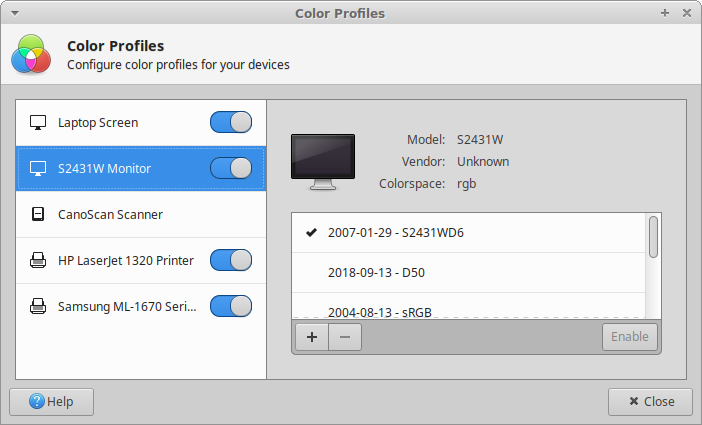Click the CanoScan Scanner icon
Screen dimensions: 702x425
pos(38,215)
